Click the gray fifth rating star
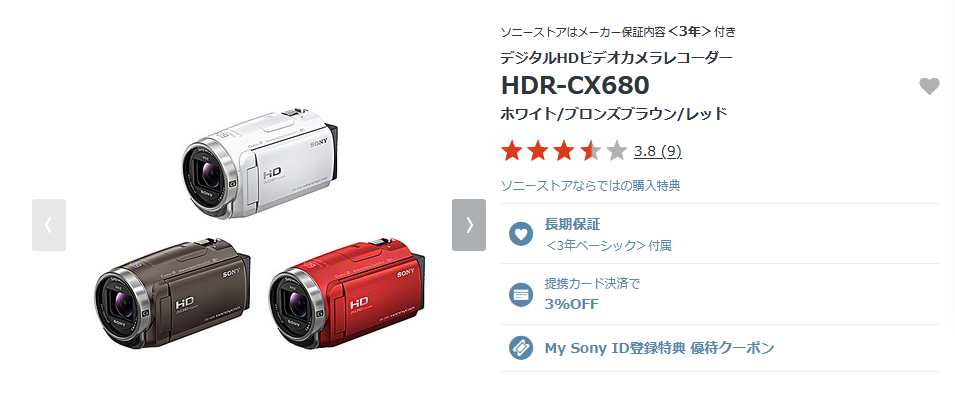The image size is (955, 408). tap(617, 150)
